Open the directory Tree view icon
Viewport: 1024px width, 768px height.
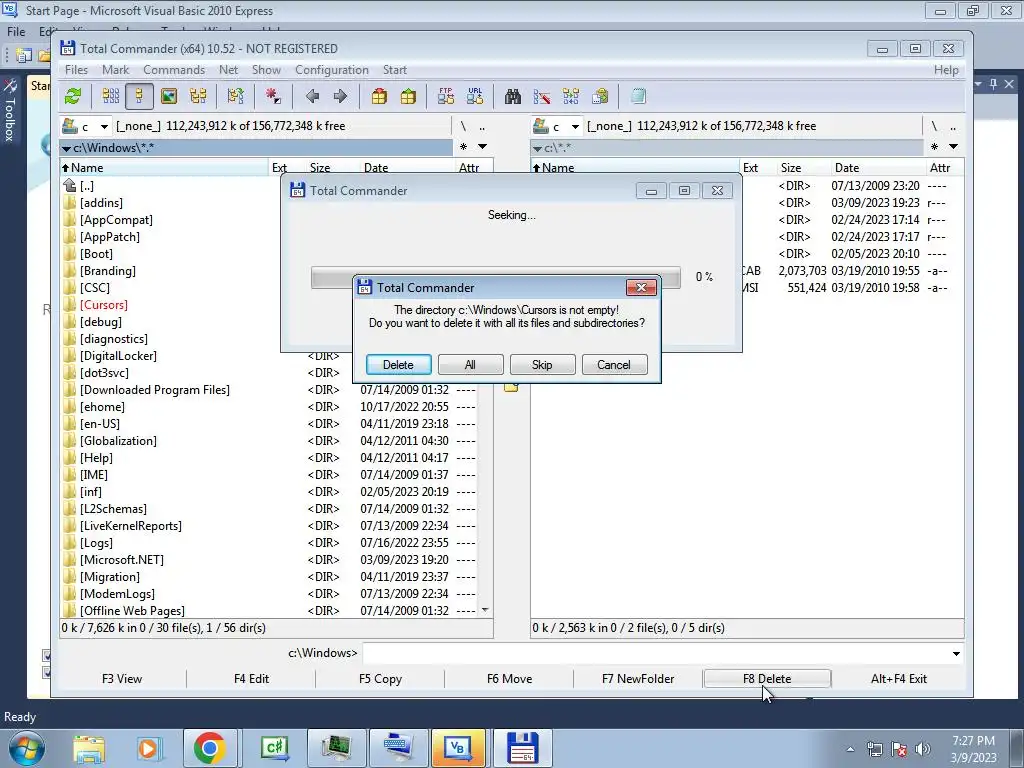click(x=198, y=97)
